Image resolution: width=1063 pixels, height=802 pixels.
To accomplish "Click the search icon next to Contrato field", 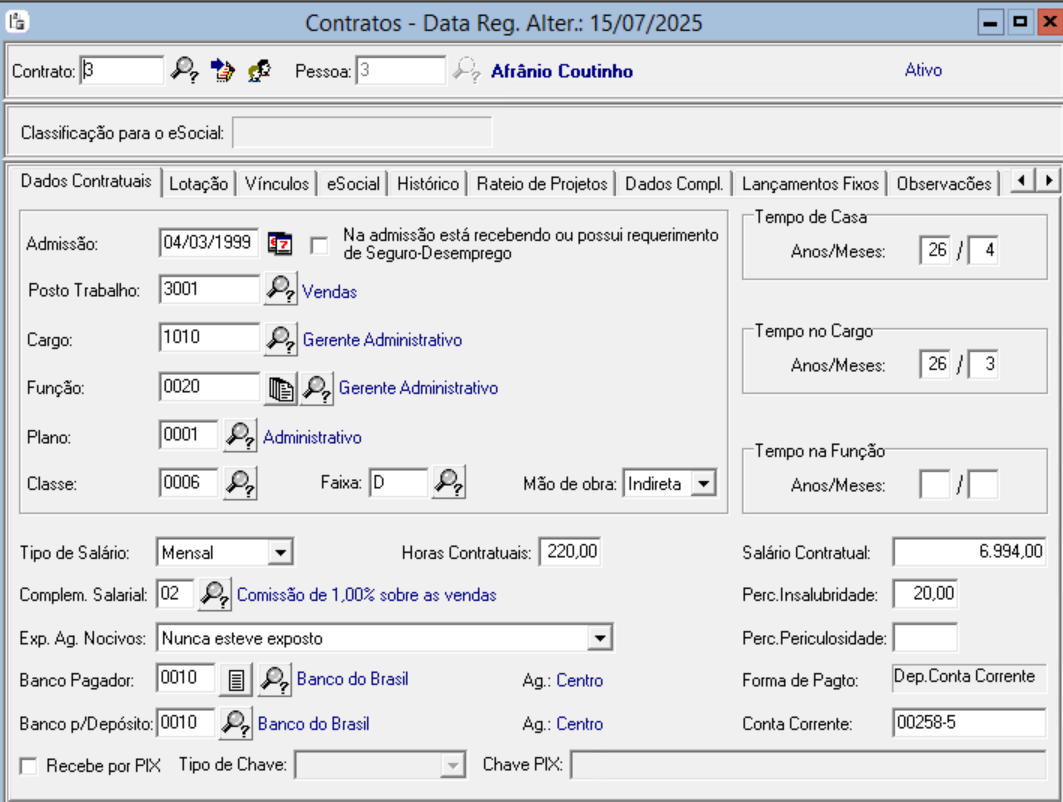I will click(183, 71).
